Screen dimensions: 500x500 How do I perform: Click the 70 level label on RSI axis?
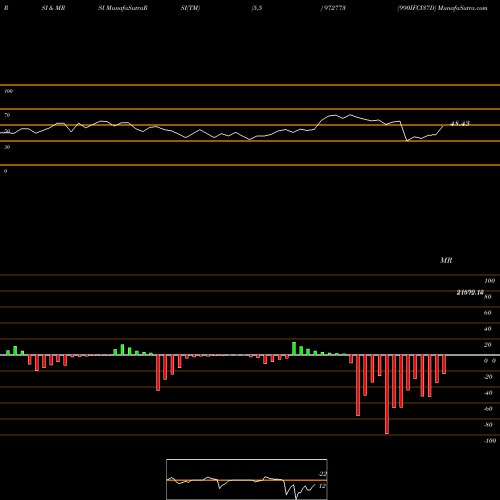[7, 115]
